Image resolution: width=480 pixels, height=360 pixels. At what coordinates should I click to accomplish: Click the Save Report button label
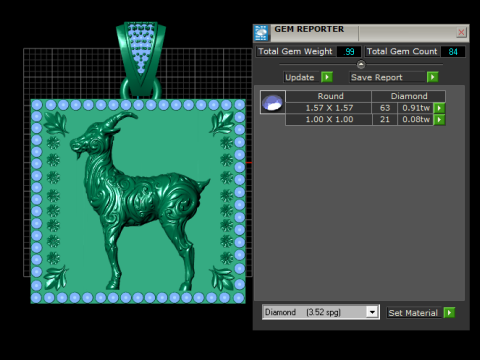point(377,77)
